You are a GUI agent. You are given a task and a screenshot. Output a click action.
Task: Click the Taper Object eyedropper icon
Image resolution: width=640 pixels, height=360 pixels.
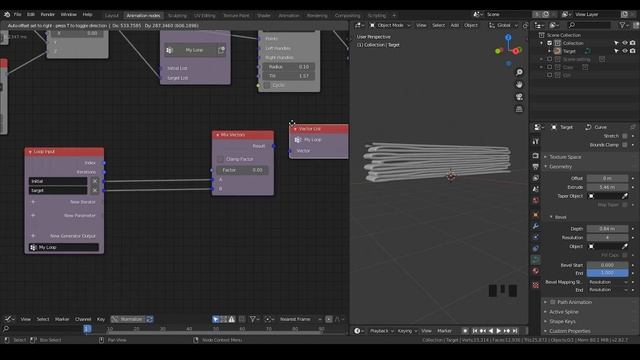[624, 196]
